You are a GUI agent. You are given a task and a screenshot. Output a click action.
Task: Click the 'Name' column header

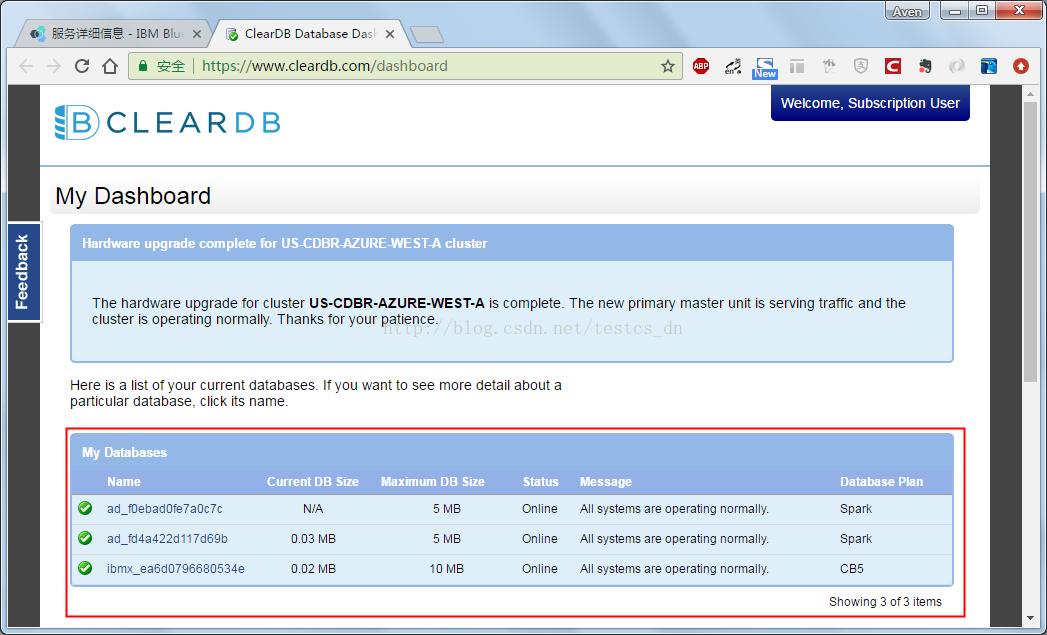(x=124, y=481)
